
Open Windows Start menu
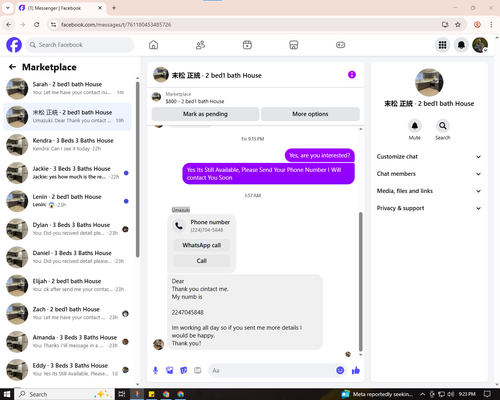click(x=7, y=394)
